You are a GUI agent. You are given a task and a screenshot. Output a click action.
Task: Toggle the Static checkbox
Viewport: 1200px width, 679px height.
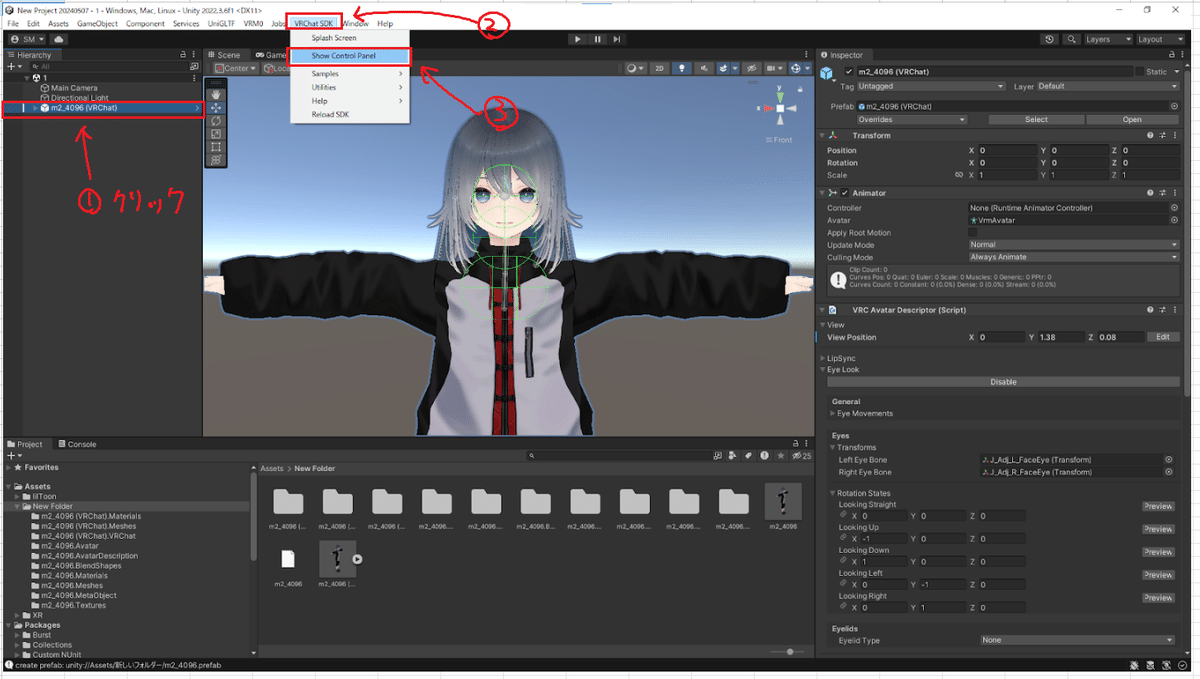(1139, 72)
